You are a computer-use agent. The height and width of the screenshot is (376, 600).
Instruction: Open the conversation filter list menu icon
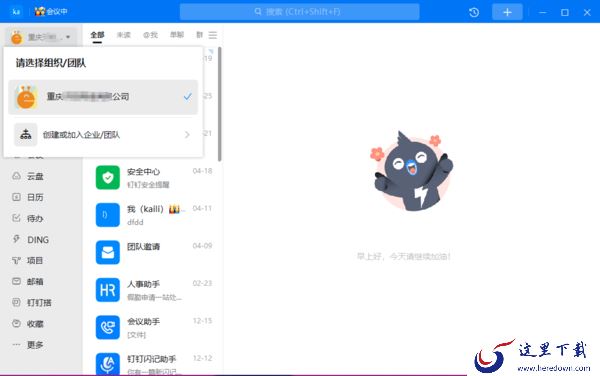pos(213,35)
